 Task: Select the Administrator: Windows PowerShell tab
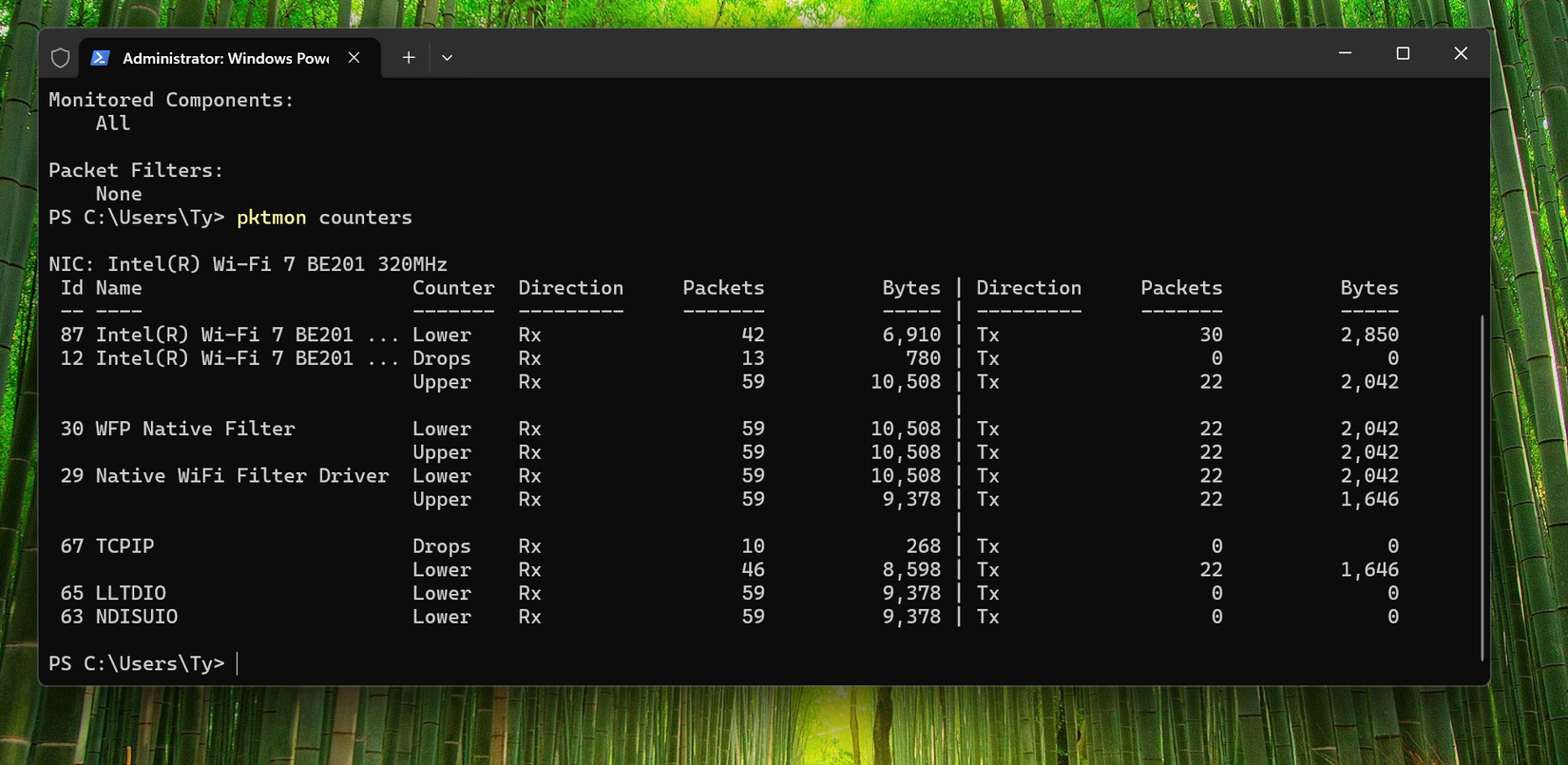pyautogui.click(x=230, y=58)
